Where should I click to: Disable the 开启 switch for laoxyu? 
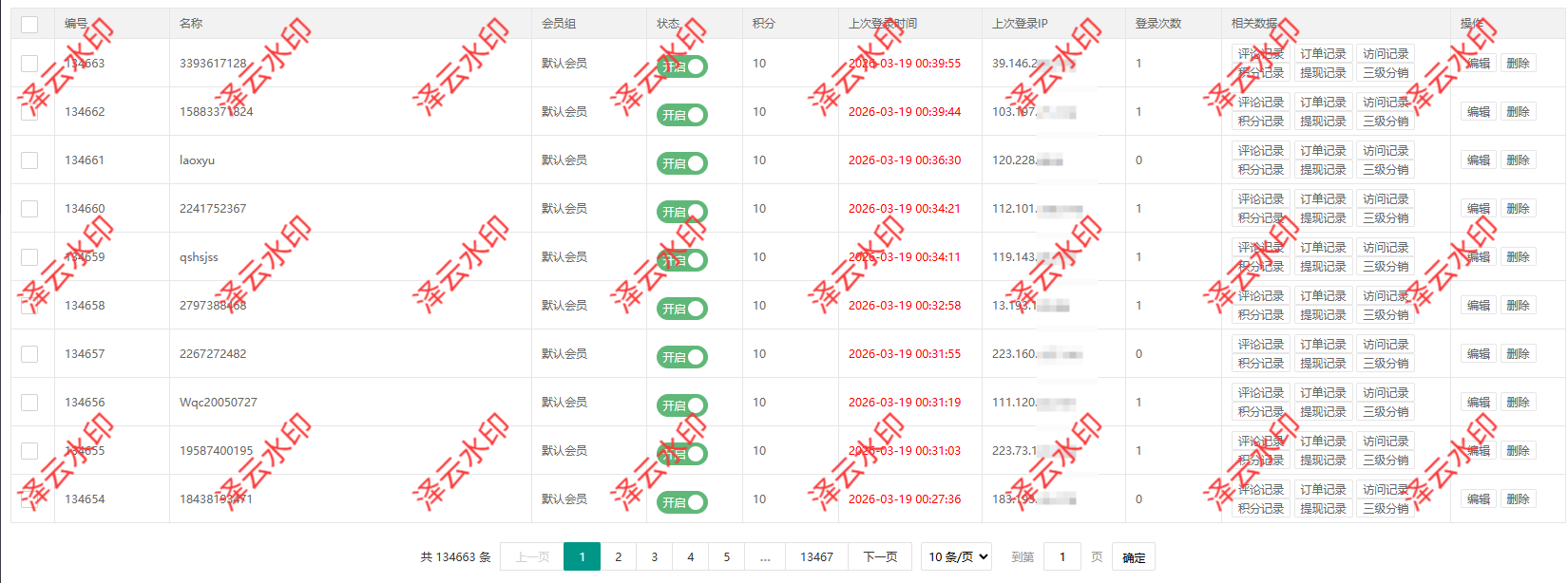[682, 163]
